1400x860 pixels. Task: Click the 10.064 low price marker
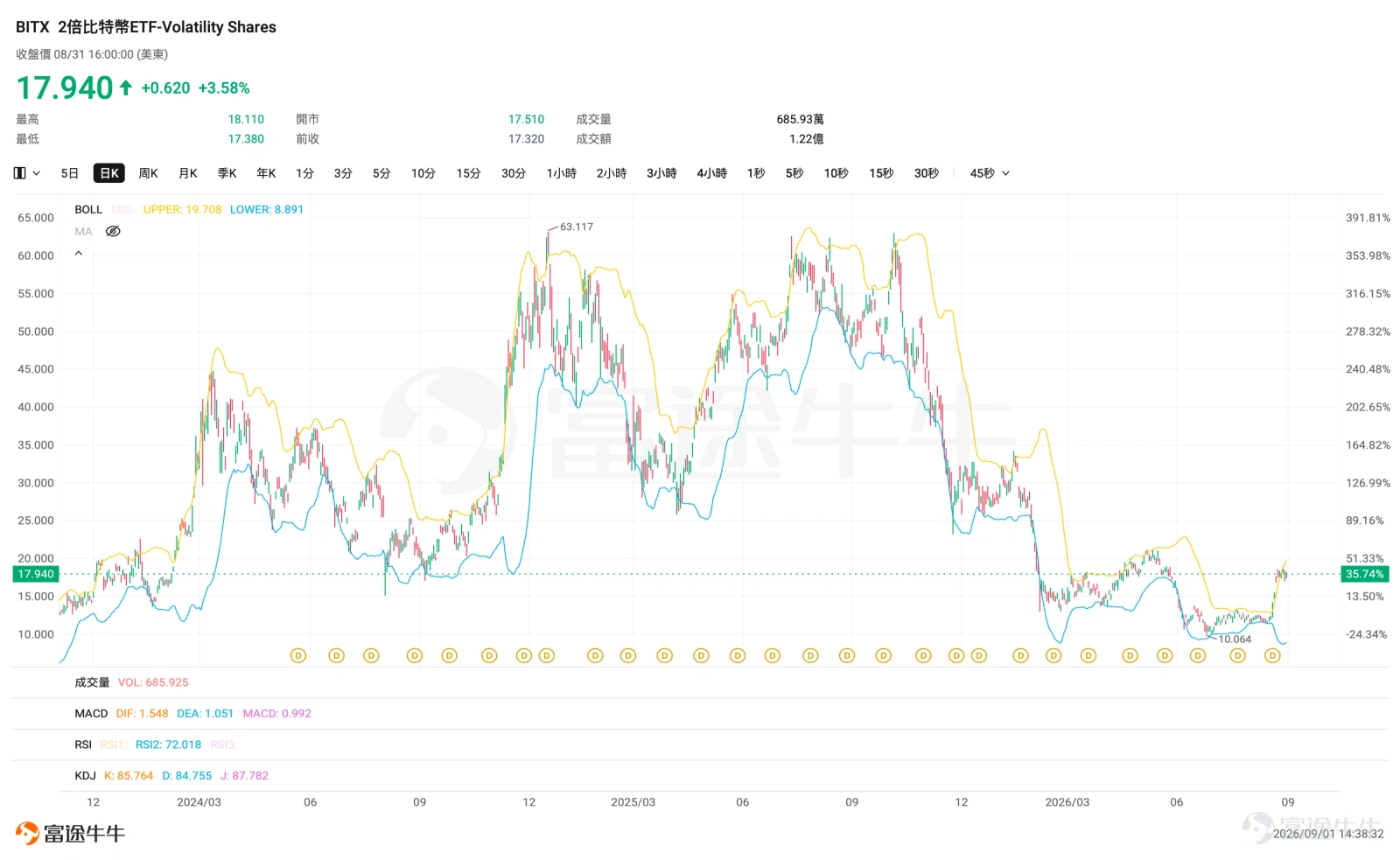tap(1235, 640)
